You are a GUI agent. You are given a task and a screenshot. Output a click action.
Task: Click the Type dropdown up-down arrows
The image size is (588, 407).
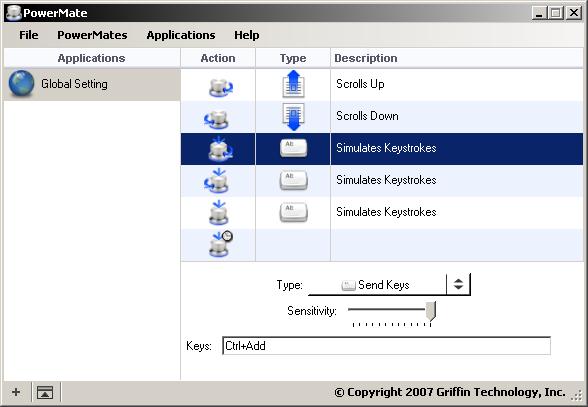click(x=458, y=284)
